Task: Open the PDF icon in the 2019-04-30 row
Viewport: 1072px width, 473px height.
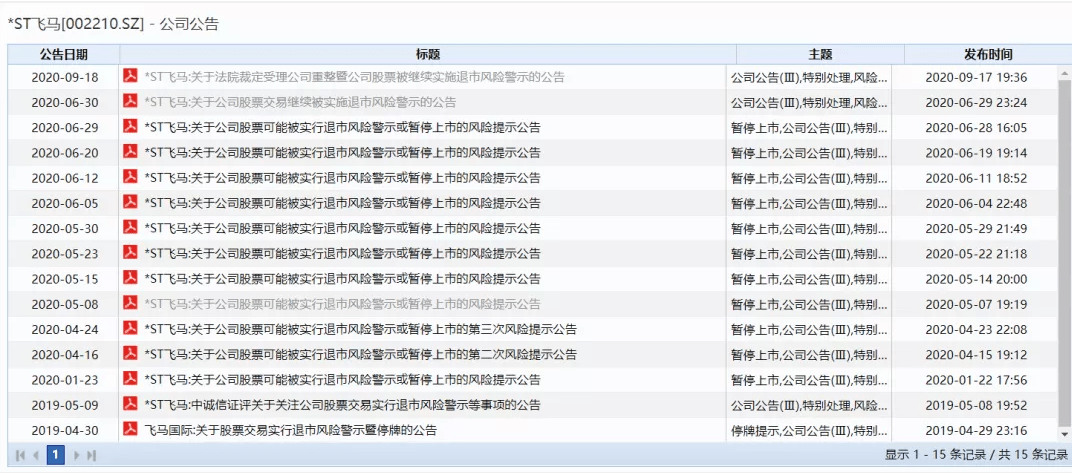Action: [131, 430]
